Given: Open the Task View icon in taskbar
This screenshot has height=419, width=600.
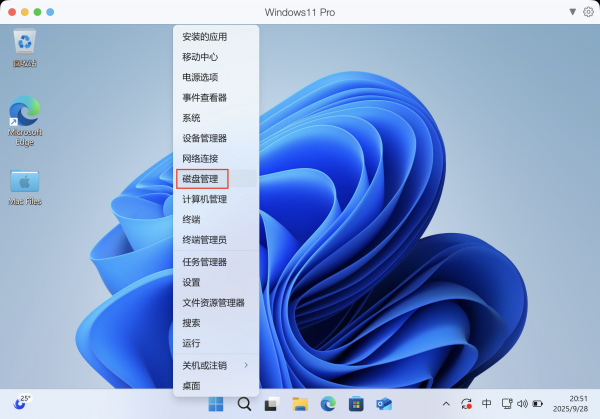Looking at the screenshot, I should click(x=270, y=404).
